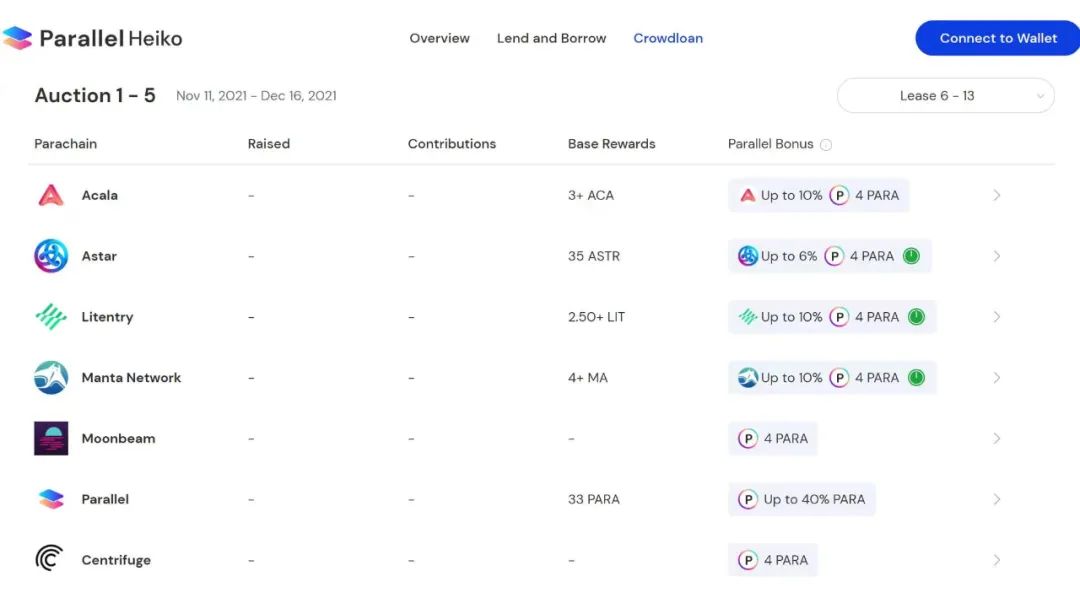Screen dimensions: 1080x603
Task: Click the Litentry parachain name
Action: pyautogui.click(x=107, y=317)
